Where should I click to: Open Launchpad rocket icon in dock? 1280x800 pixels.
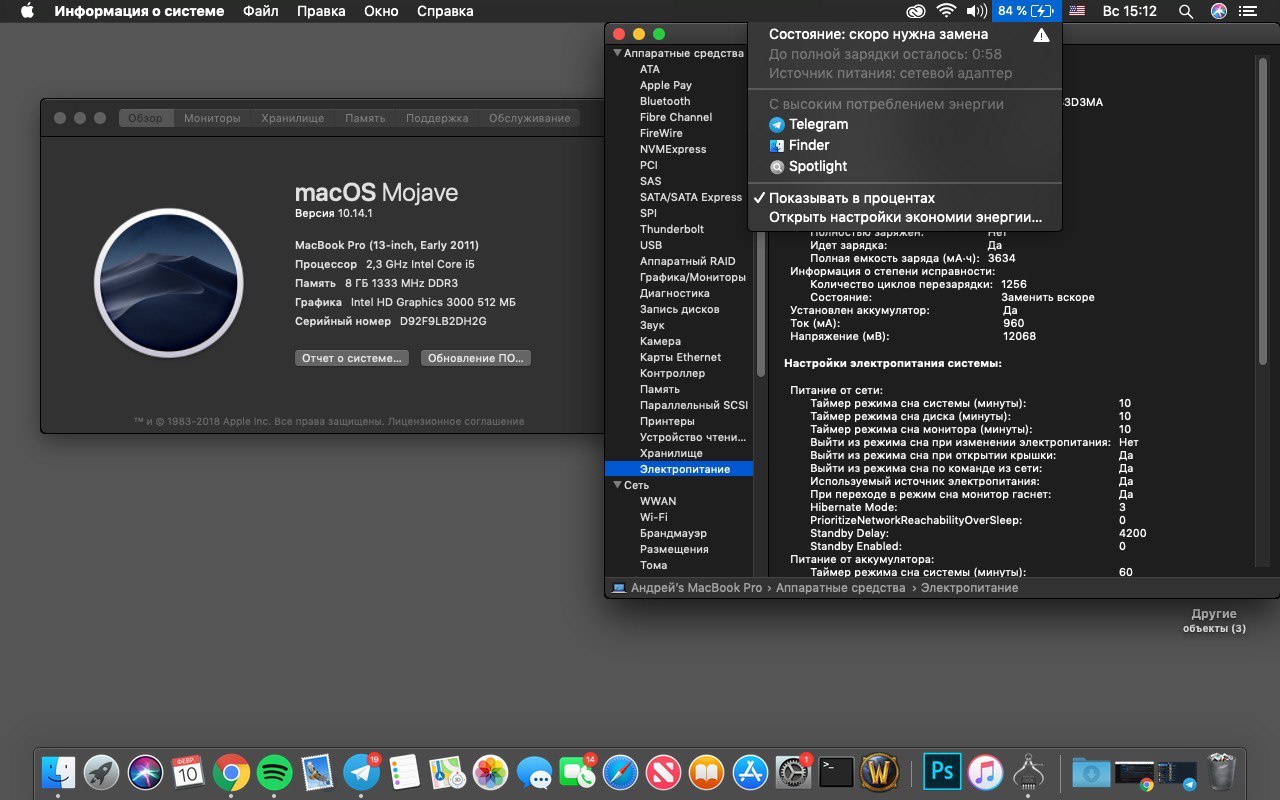pos(102,771)
